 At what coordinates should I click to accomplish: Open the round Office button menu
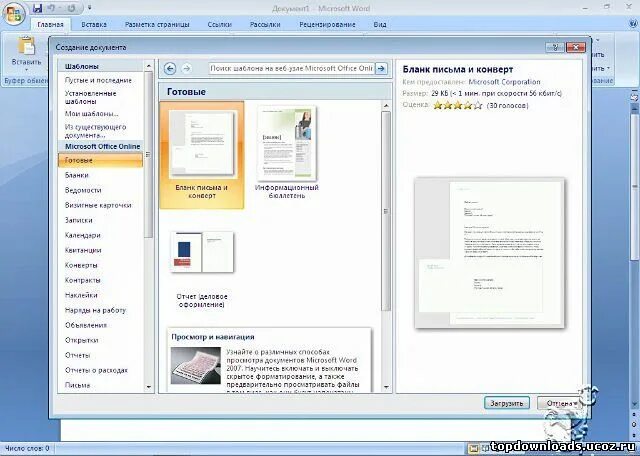[x=13, y=15]
